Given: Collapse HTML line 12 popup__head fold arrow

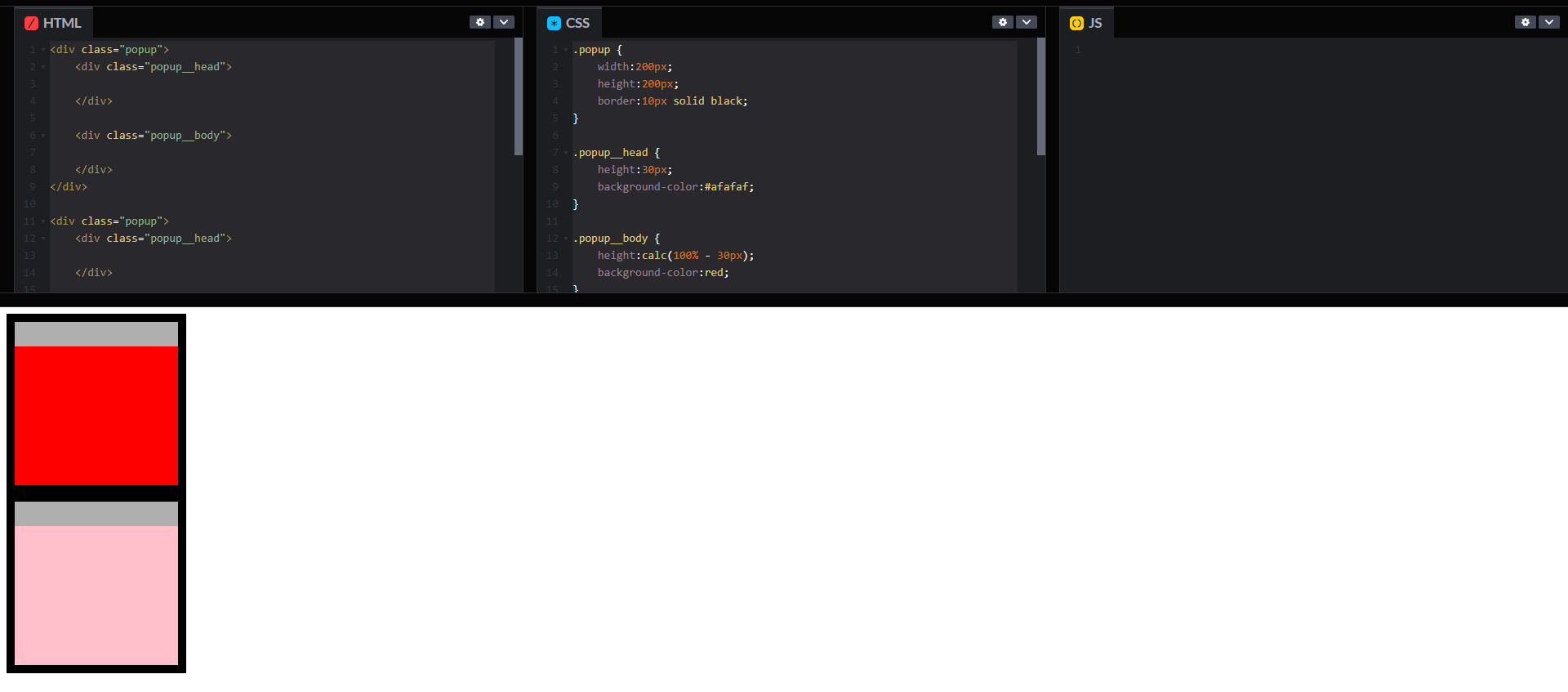Looking at the screenshot, I should 43,239.
